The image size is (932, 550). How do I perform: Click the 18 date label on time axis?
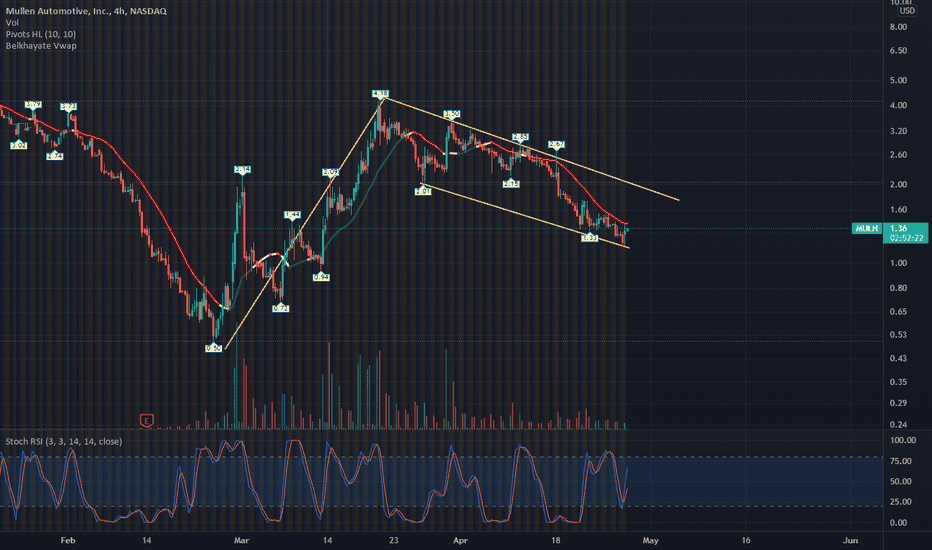(555, 540)
